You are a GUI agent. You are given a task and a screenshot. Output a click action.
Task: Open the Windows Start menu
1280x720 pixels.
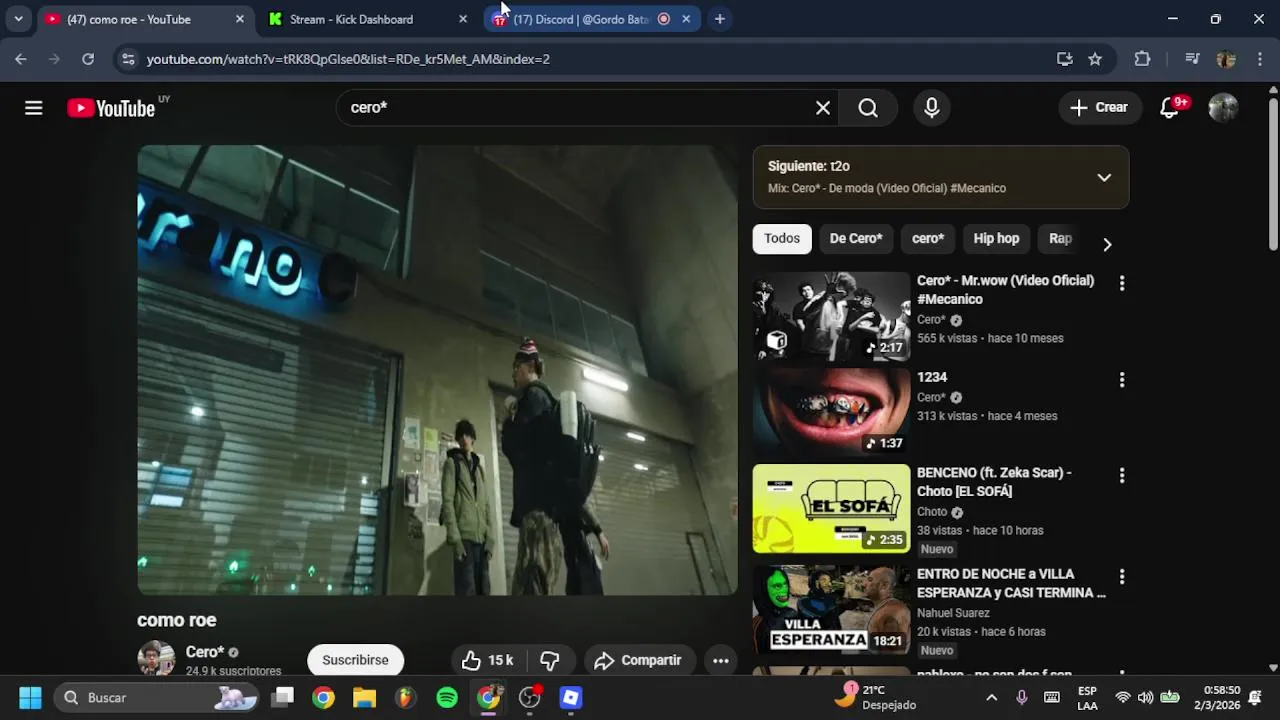pyautogui.click(x=30, y=697)
